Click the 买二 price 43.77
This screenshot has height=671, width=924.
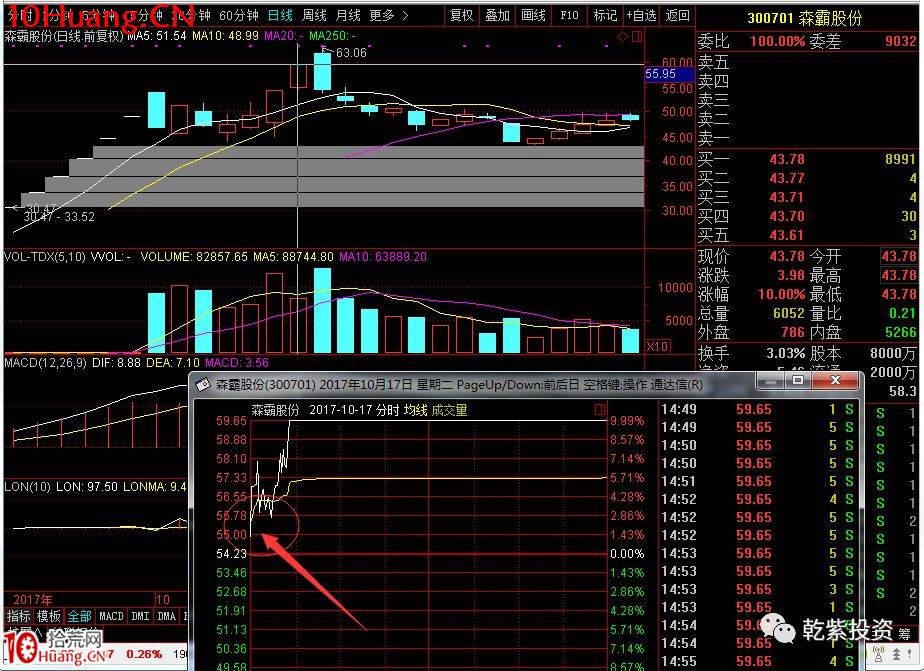(787, 178)
